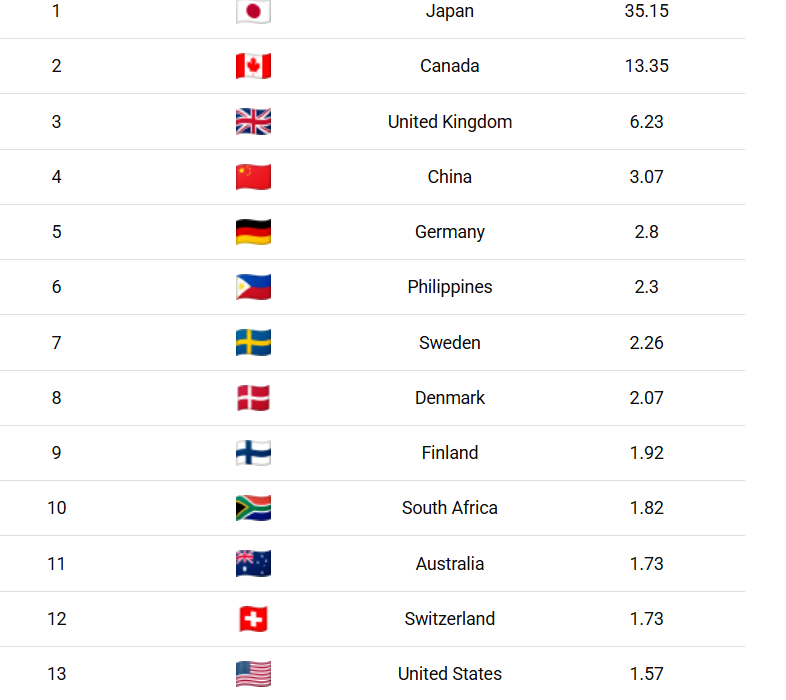This screenshot has width=786, height=700.
Task: Select the Germany flag icon
Action: pyautogui.click(x=253, y=232)
